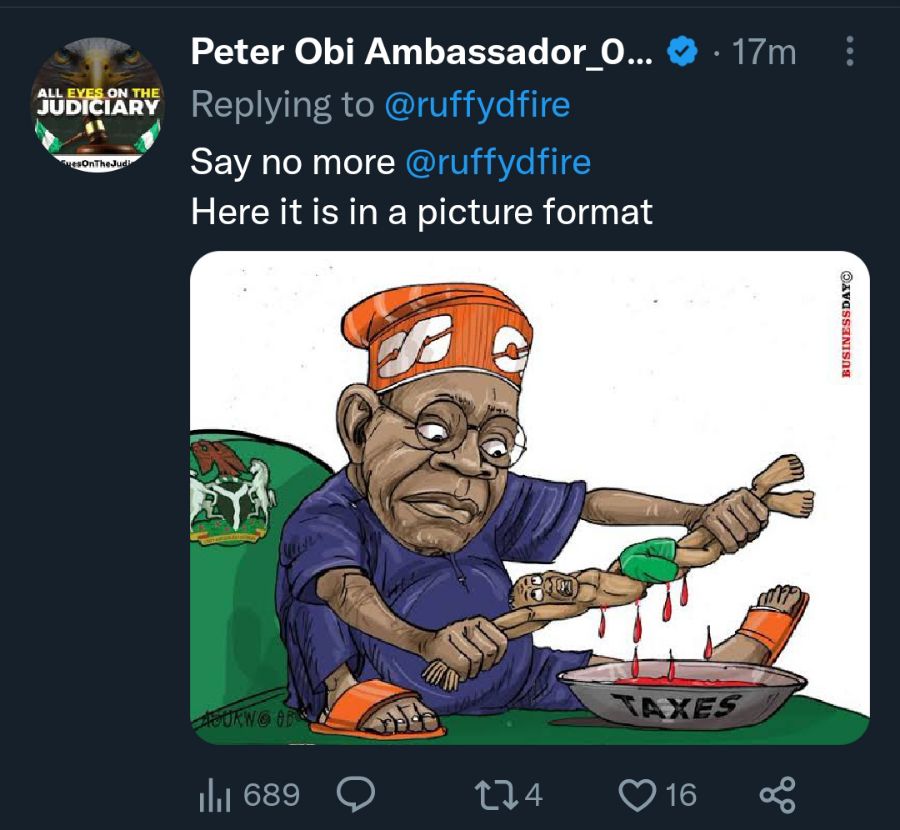Click the like count 16

point(681,795)
